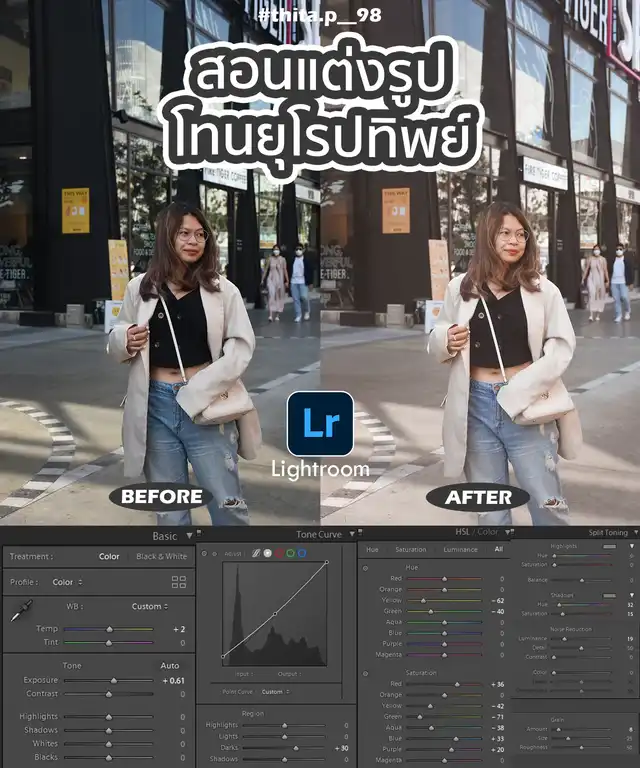The width and height of the screenshot is (640, 768).
Task: Open the WB Custom dropdown
Action: tap(149, 606)
